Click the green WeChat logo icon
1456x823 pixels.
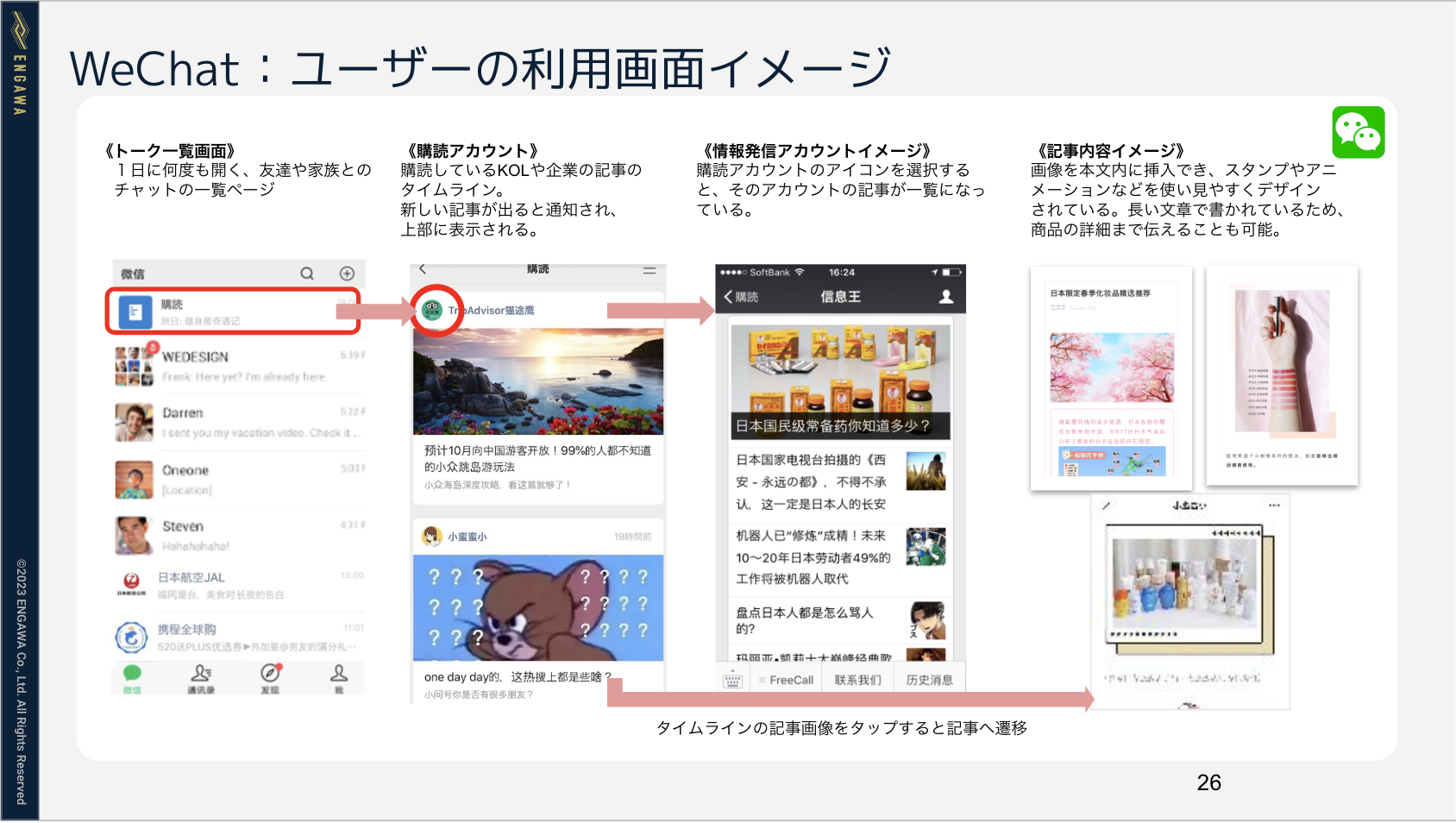tap(1358, 132)
